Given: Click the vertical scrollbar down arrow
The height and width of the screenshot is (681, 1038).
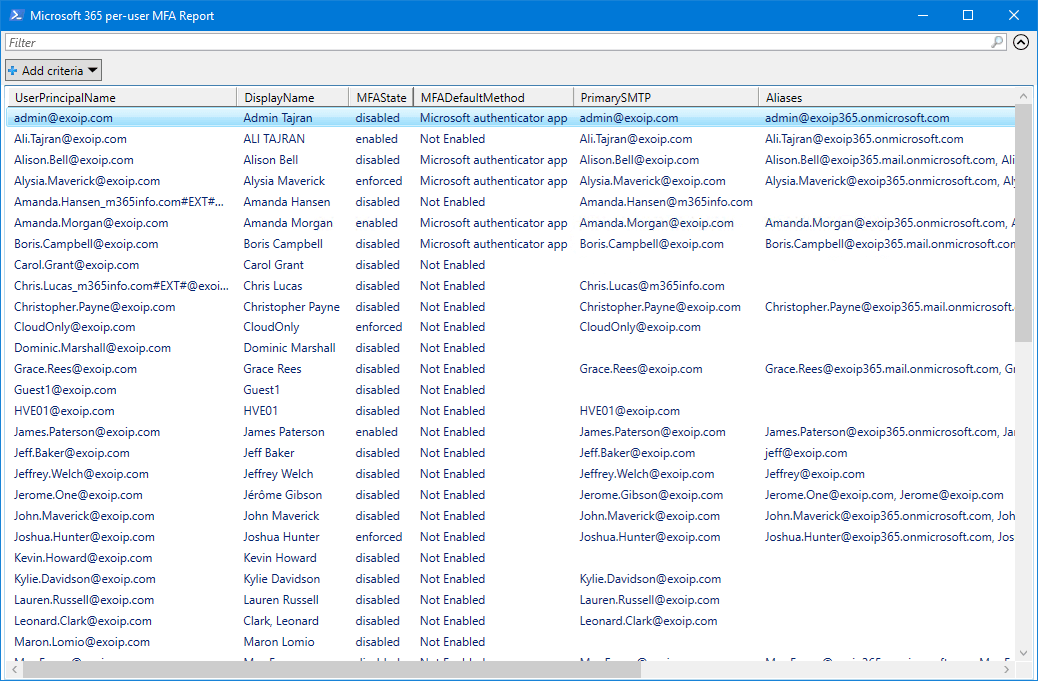Looking at the screenshot, I should [x=1023, y=653].
